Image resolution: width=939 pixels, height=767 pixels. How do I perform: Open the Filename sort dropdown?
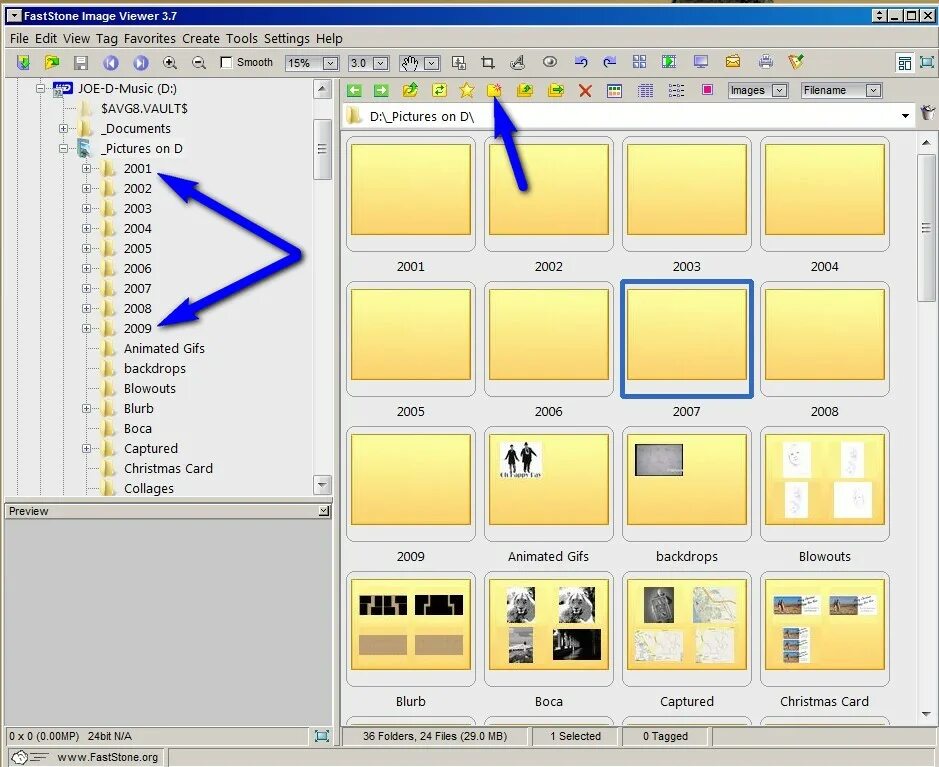coord(873,90)
